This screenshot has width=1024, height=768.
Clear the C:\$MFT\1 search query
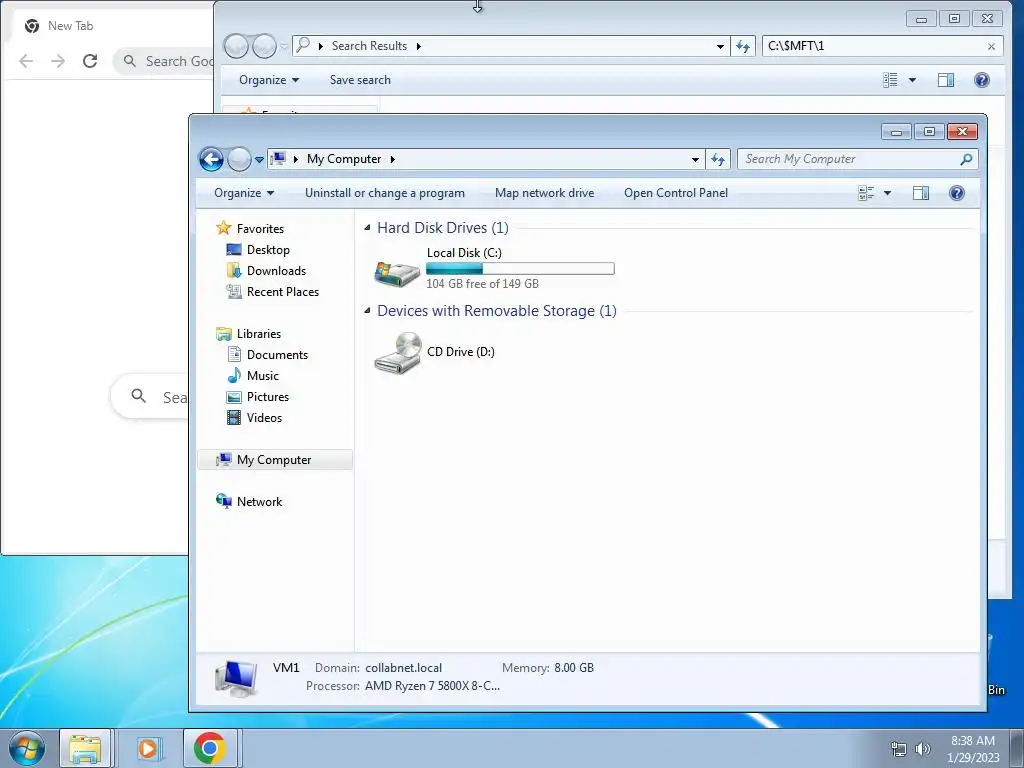point(991,46)
